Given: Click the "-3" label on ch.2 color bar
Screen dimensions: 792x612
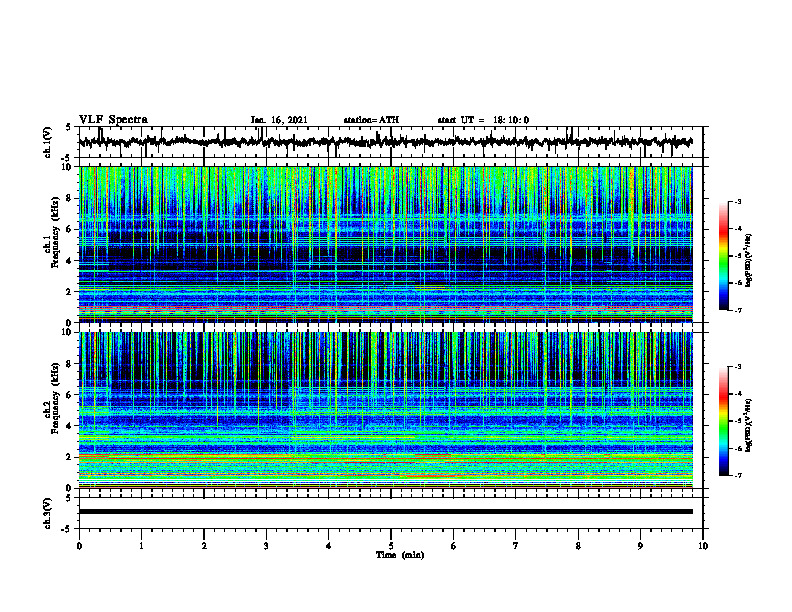Looking at the screenshot, I should [x=737, y=367].
